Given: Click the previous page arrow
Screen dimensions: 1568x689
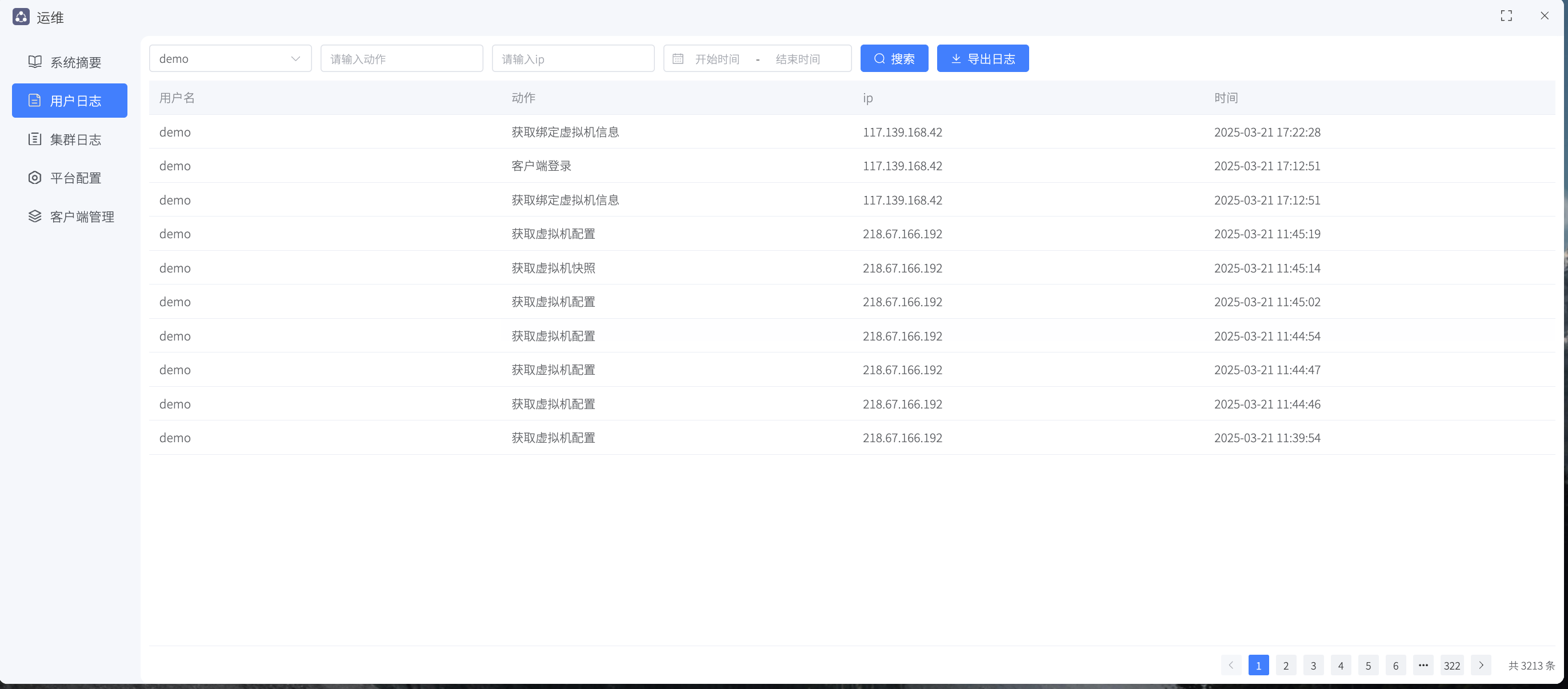Looking at the screenshot, I should click(1231, 665).
